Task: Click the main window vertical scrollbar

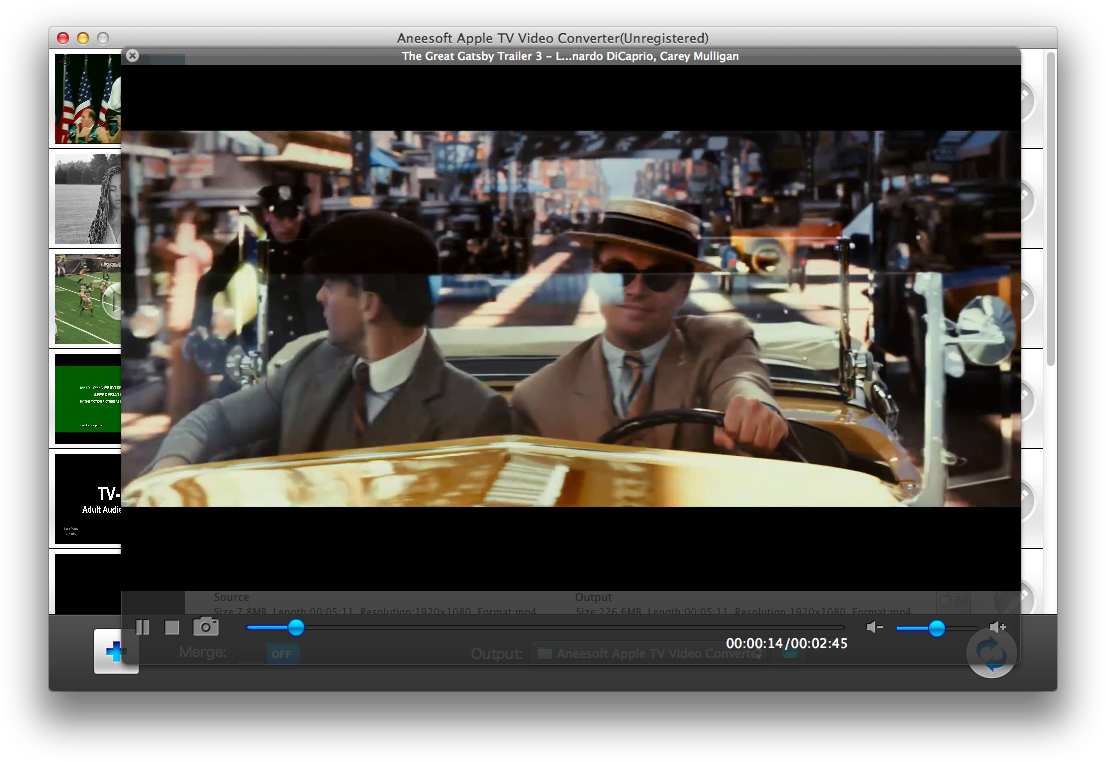Action: 1051,209
